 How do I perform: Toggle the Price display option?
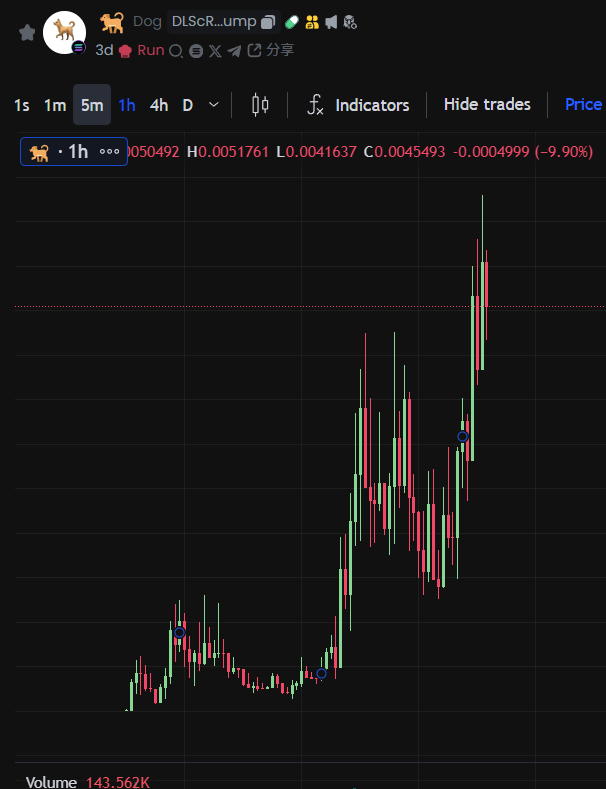coord(584,104)
